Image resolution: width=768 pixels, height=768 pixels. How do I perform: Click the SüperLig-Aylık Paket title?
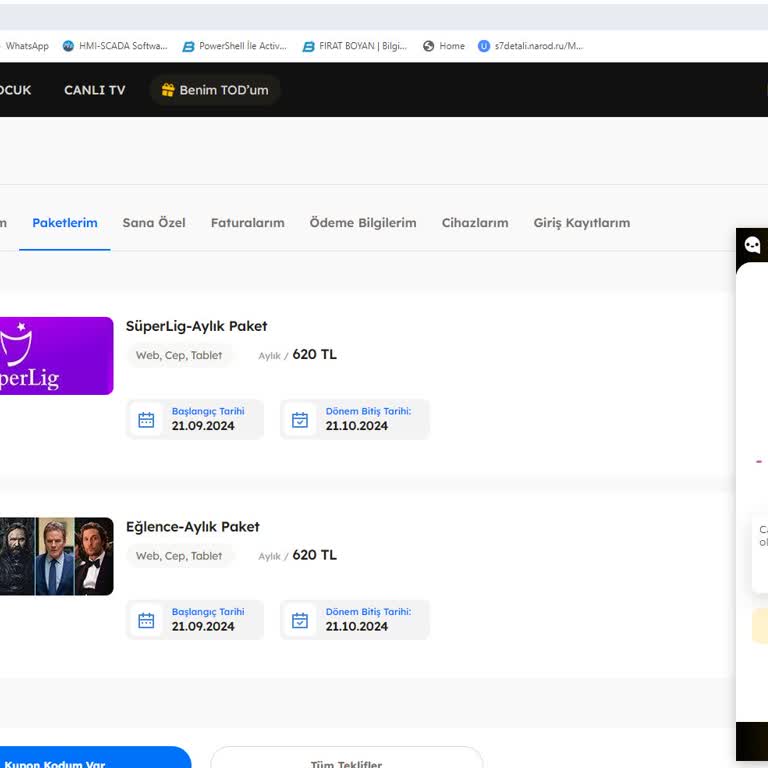tap(196, 326)
